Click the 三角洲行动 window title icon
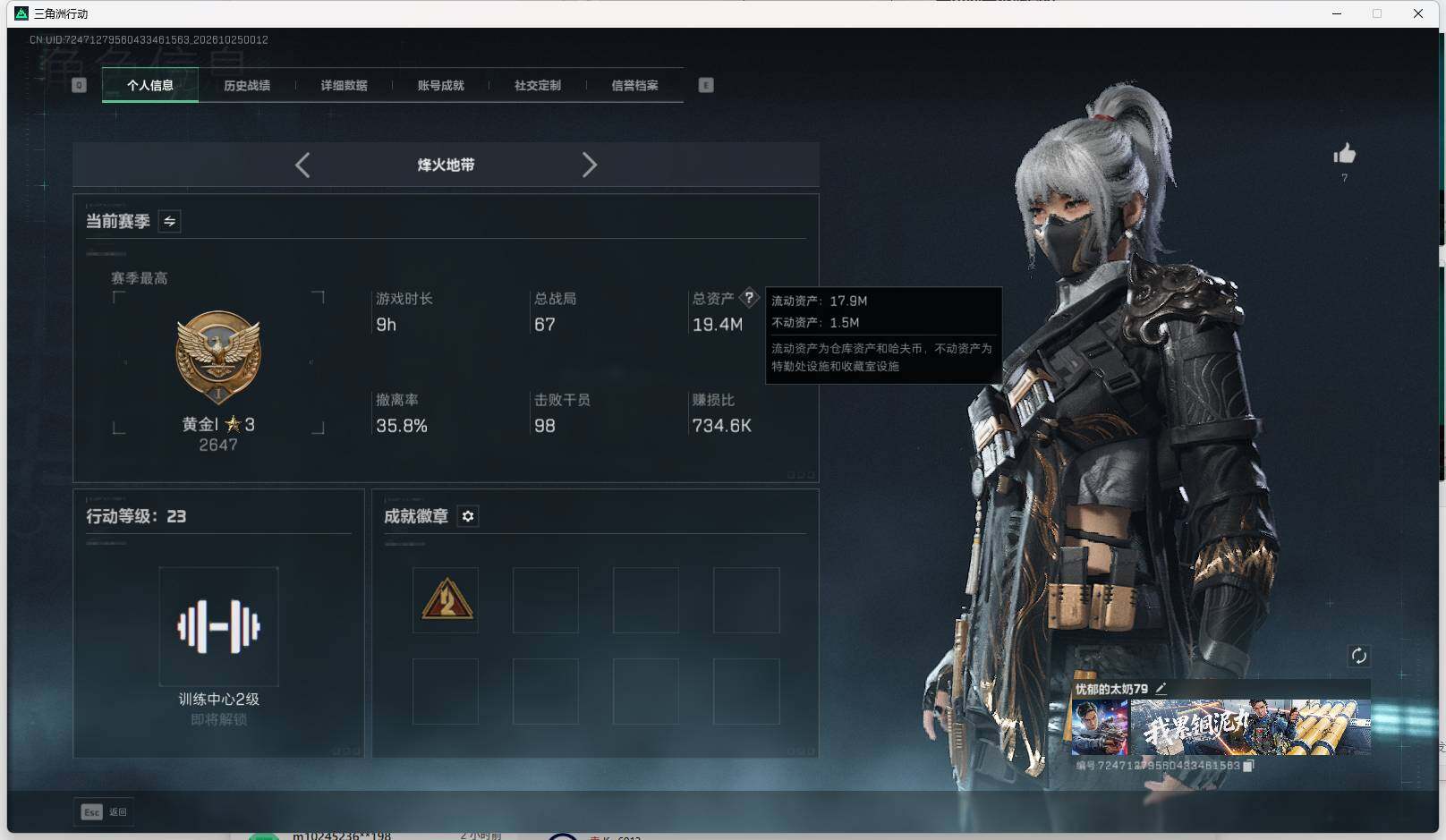 click(x=21, y=13)
